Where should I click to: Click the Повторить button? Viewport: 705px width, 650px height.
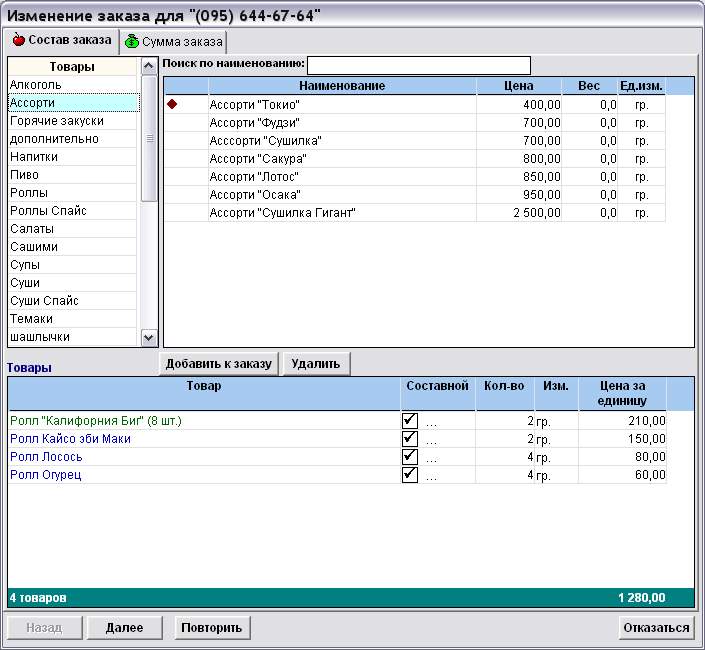212,628
